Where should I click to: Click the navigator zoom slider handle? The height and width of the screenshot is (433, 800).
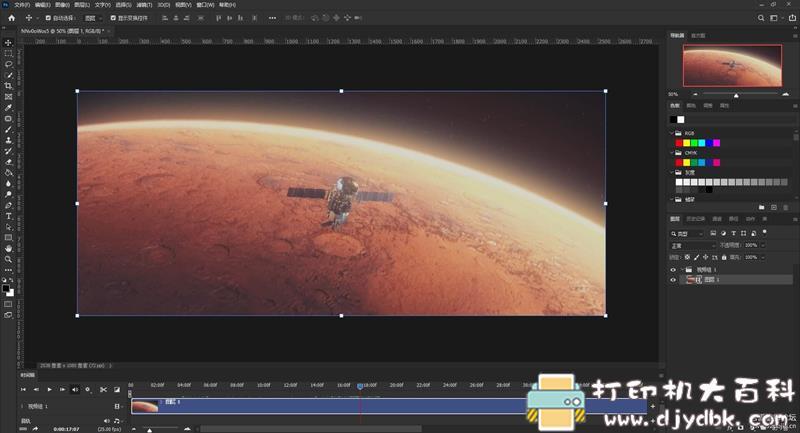pyautogui.click(x=736, y=95)
